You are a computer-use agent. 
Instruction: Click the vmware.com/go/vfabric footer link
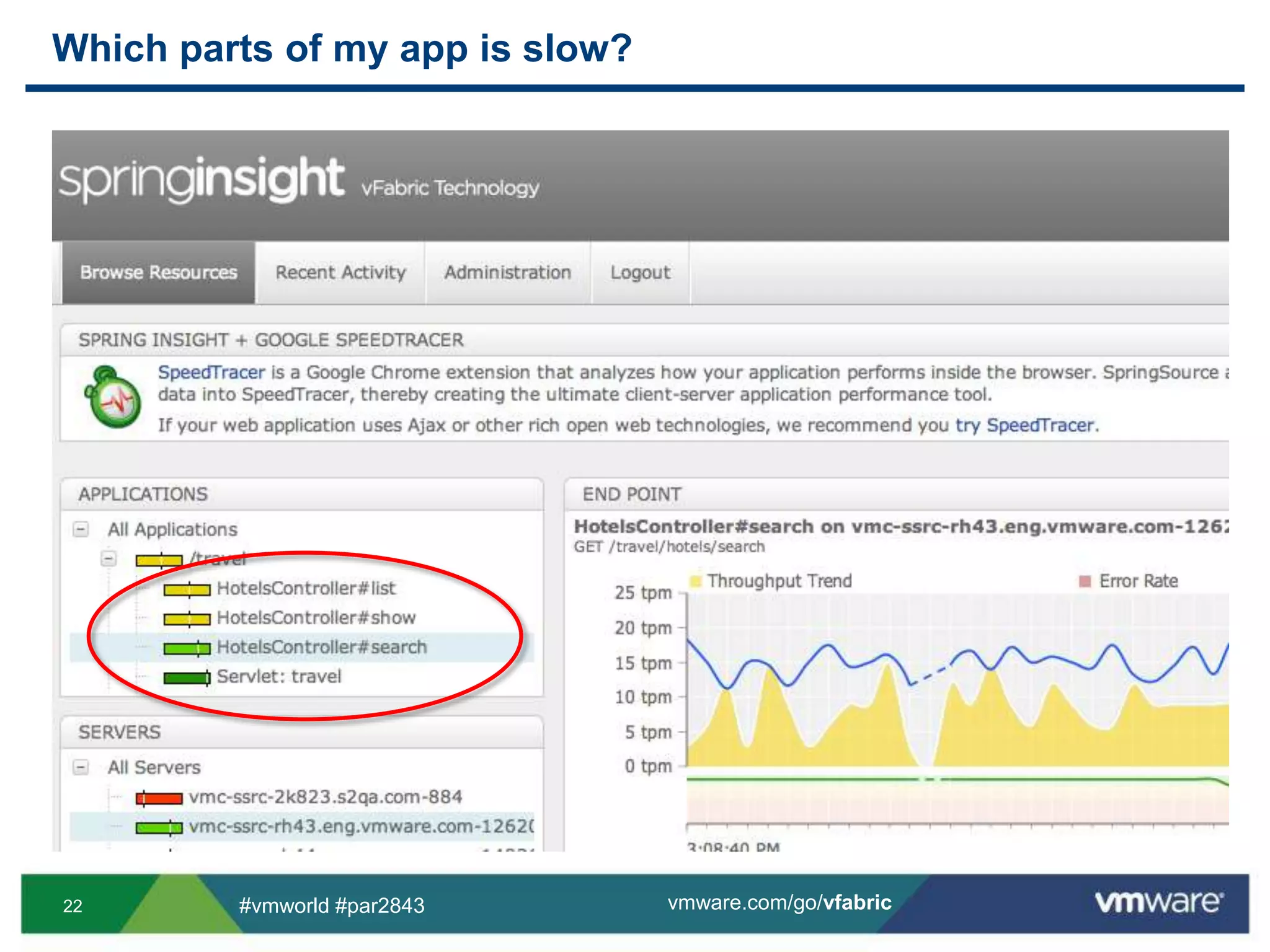coord(779,902)
